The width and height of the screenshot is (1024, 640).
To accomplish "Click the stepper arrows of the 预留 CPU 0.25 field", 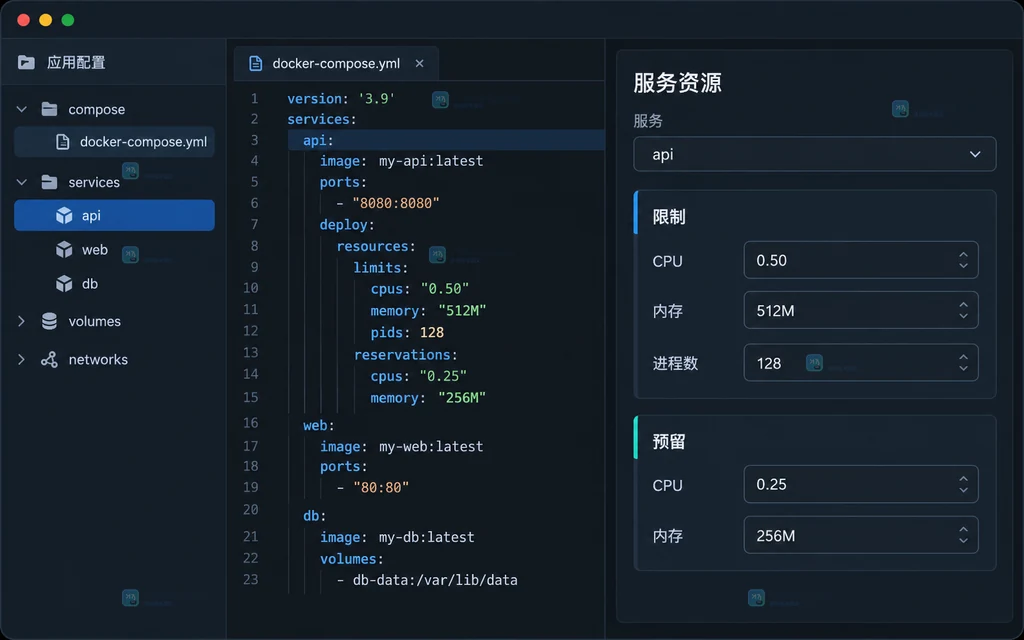I will (x=963, y=484).
